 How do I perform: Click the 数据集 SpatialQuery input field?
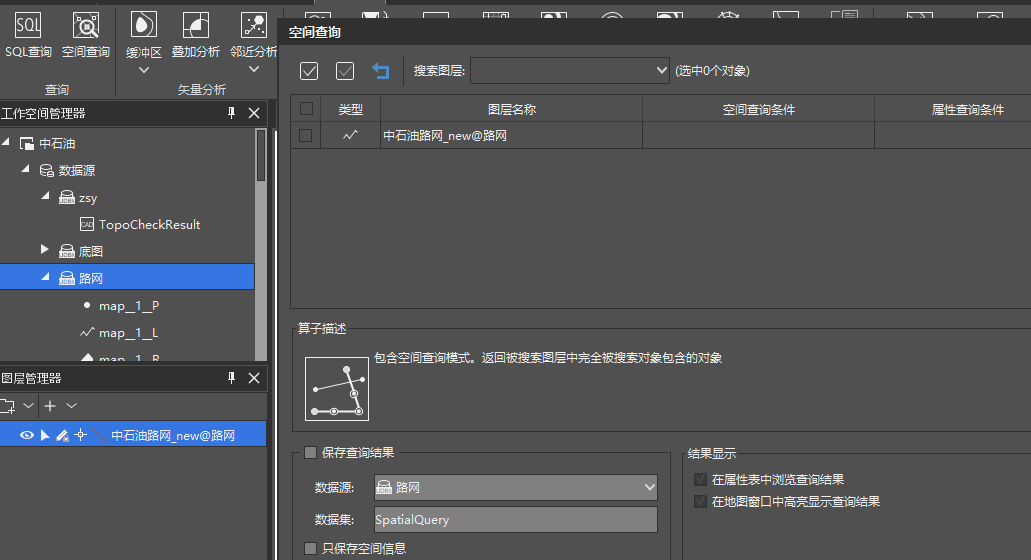(x=516, y=519)
